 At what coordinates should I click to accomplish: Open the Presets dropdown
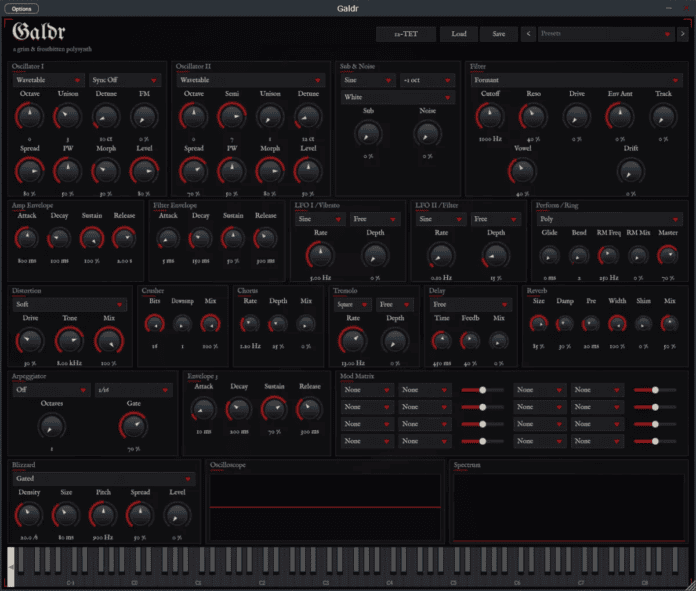point(606,34)
